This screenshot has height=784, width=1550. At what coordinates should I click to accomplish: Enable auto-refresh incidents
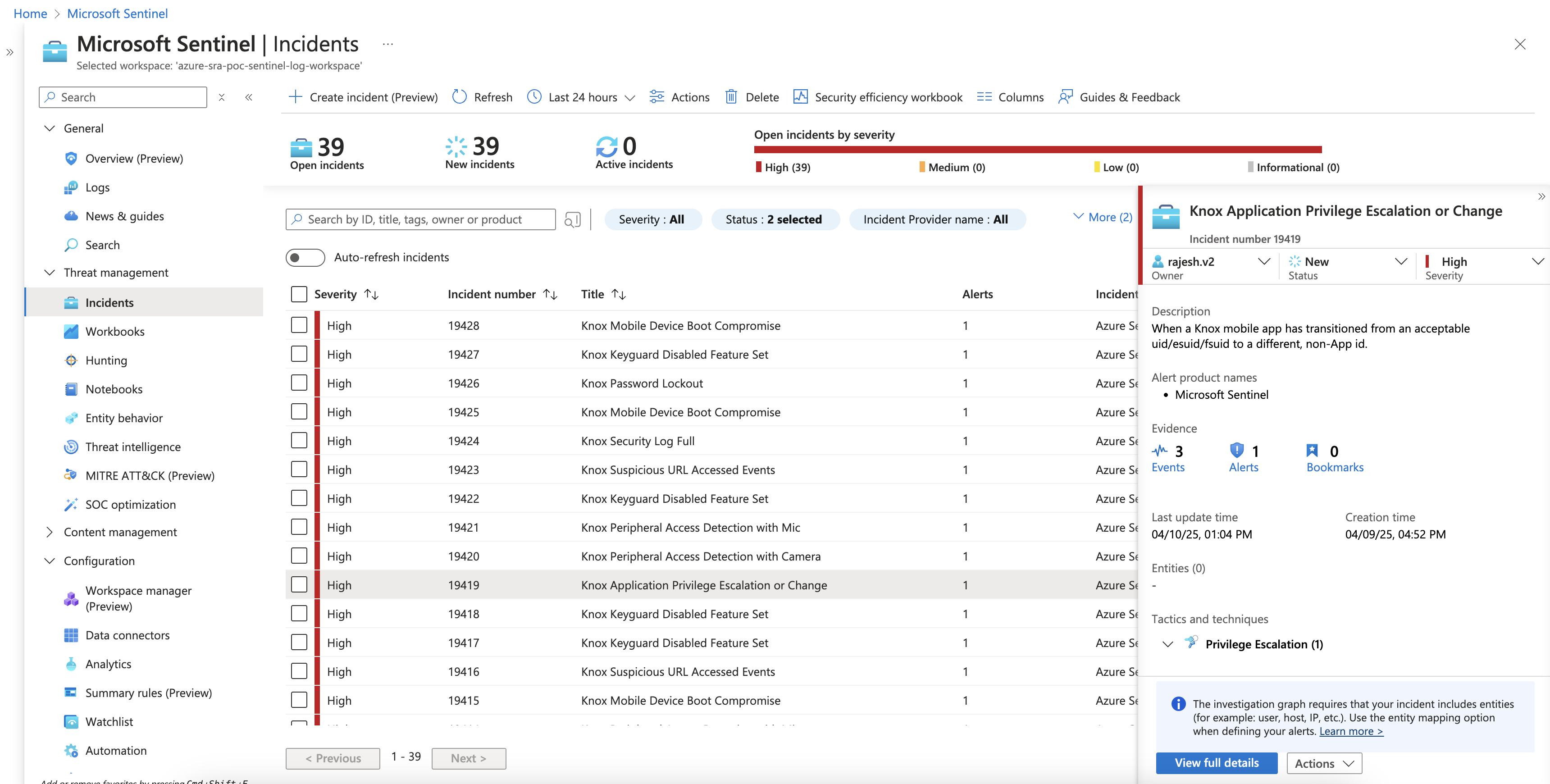pyautogui.click(x=305, y=257)
